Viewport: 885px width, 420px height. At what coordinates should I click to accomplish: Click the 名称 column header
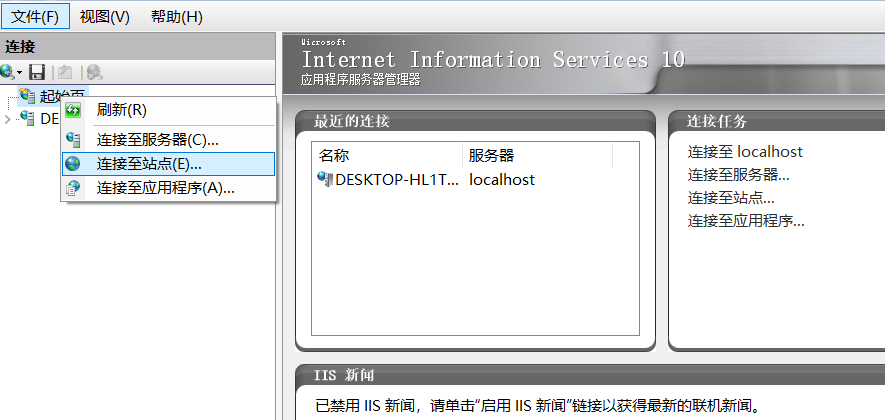pyautogui.click(x=387, y=155)
